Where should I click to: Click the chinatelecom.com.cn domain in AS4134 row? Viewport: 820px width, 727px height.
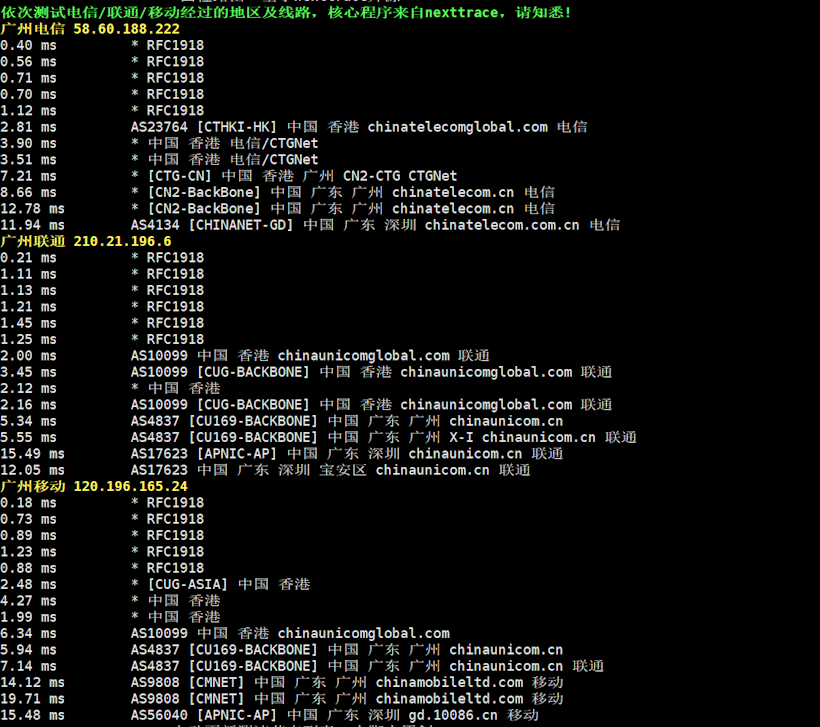pos(501,225)
